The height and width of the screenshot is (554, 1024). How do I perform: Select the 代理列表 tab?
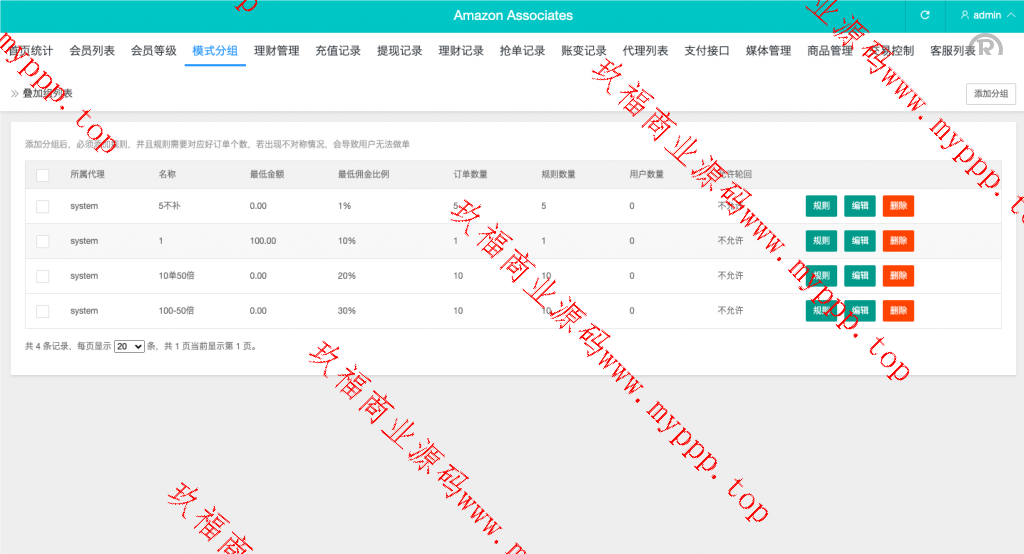[x=645, y=51]
